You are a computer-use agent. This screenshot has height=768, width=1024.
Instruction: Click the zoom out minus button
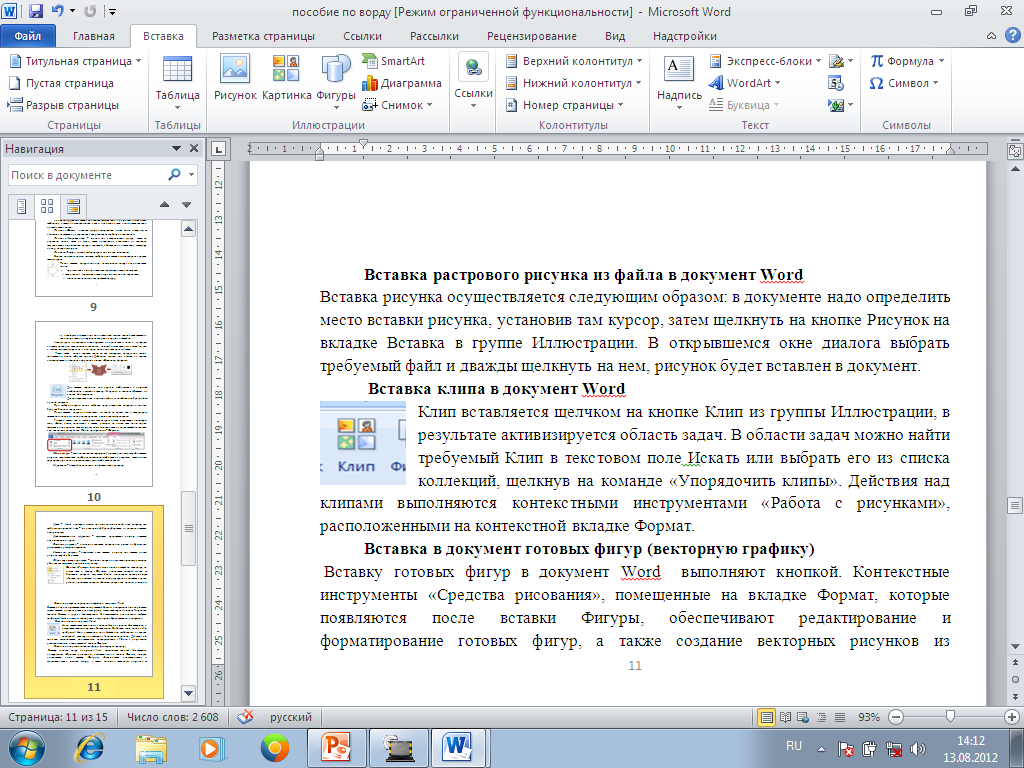click(896, 717)
